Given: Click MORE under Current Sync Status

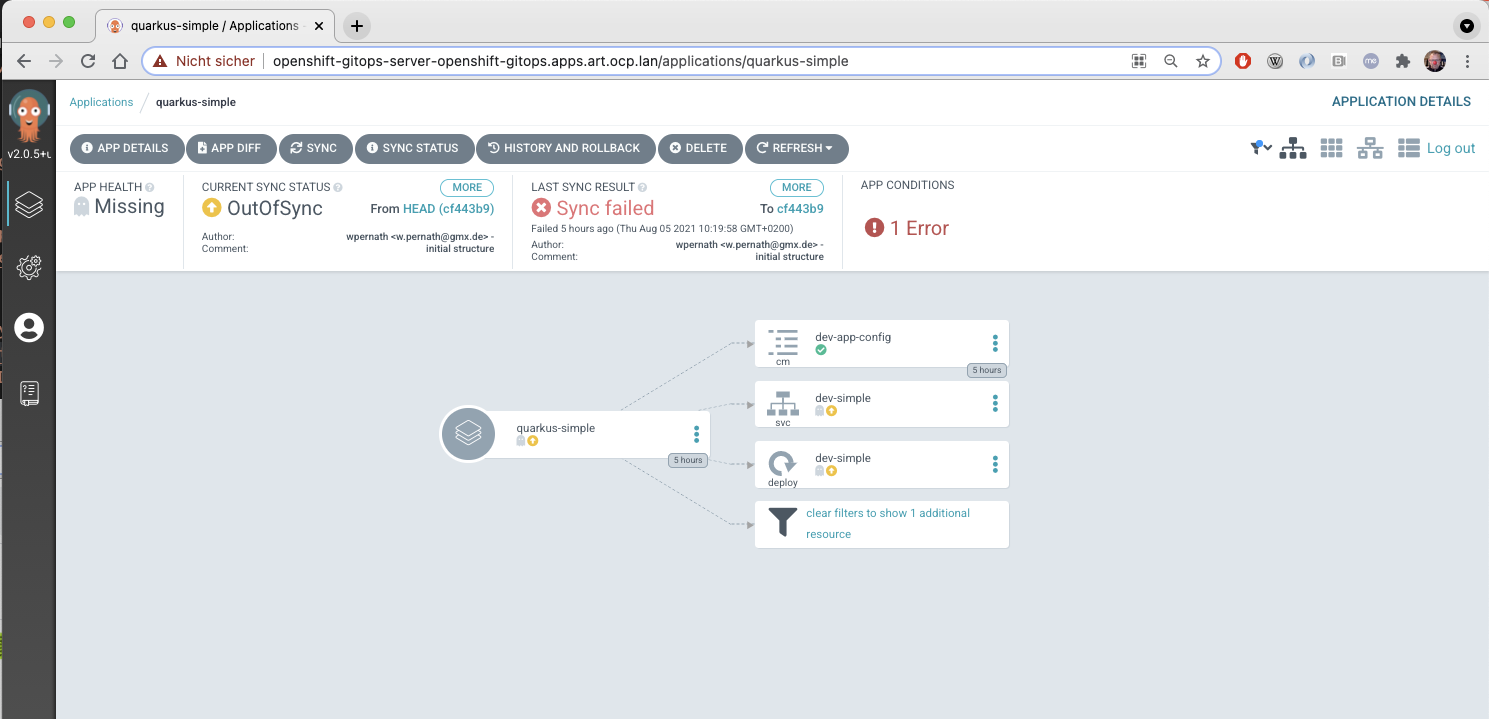Looking at the screenshot, I should tap(466, 187).
